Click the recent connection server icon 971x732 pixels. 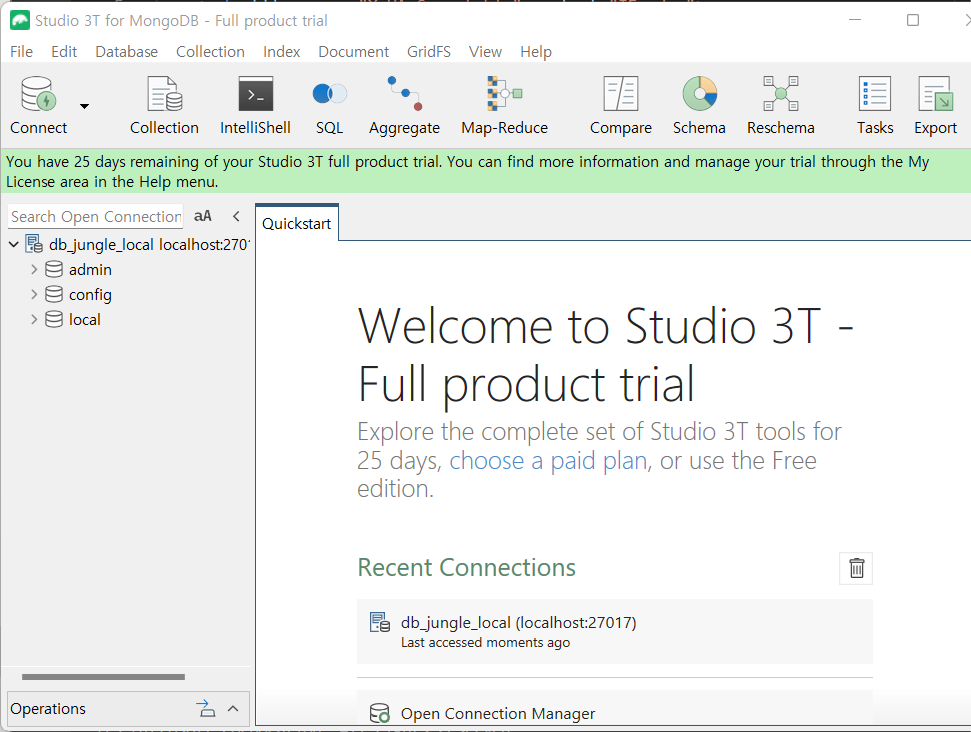pyautogui.click(x=380, y=622)
